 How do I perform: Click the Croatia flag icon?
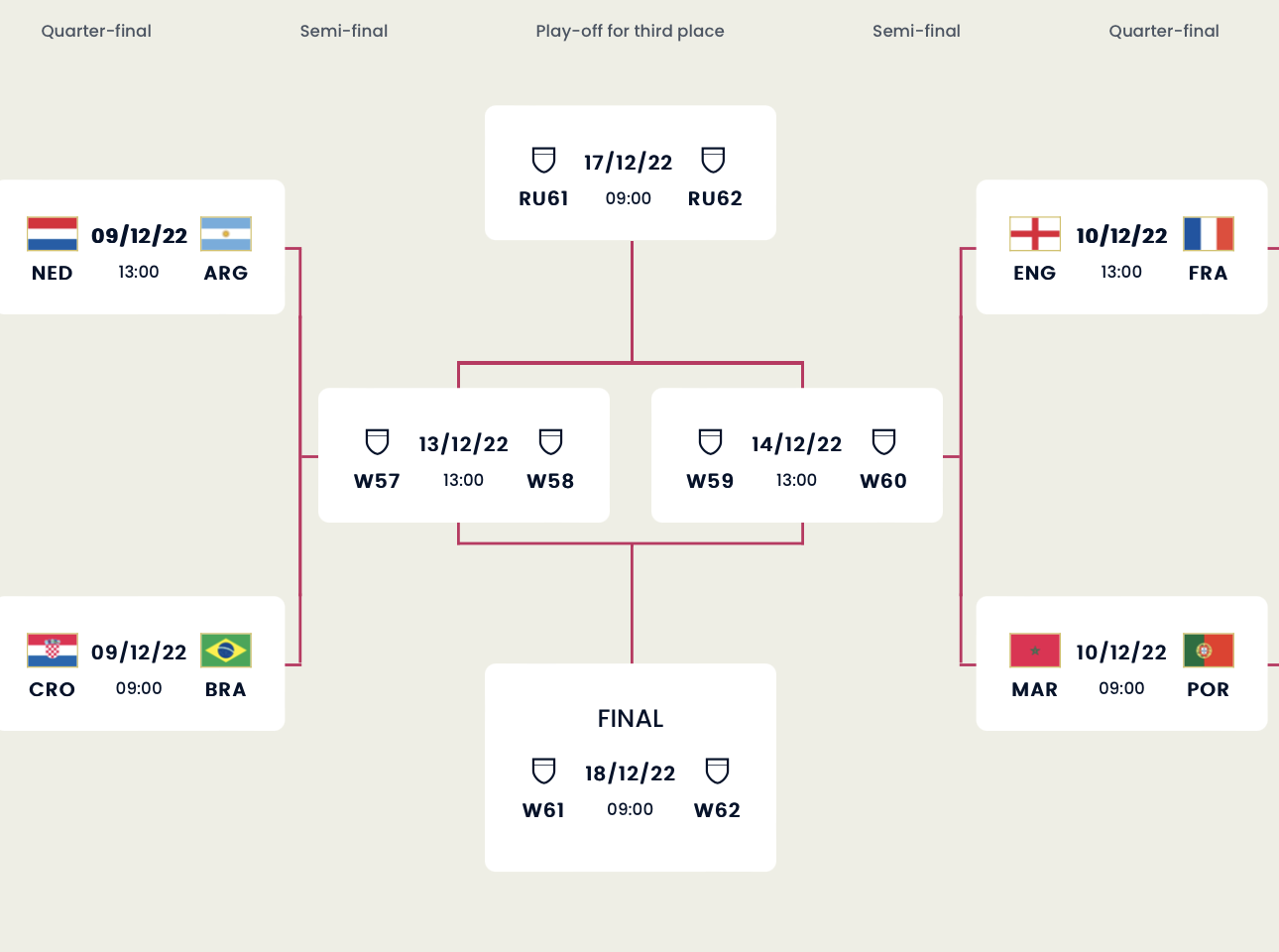coord(53,651)
